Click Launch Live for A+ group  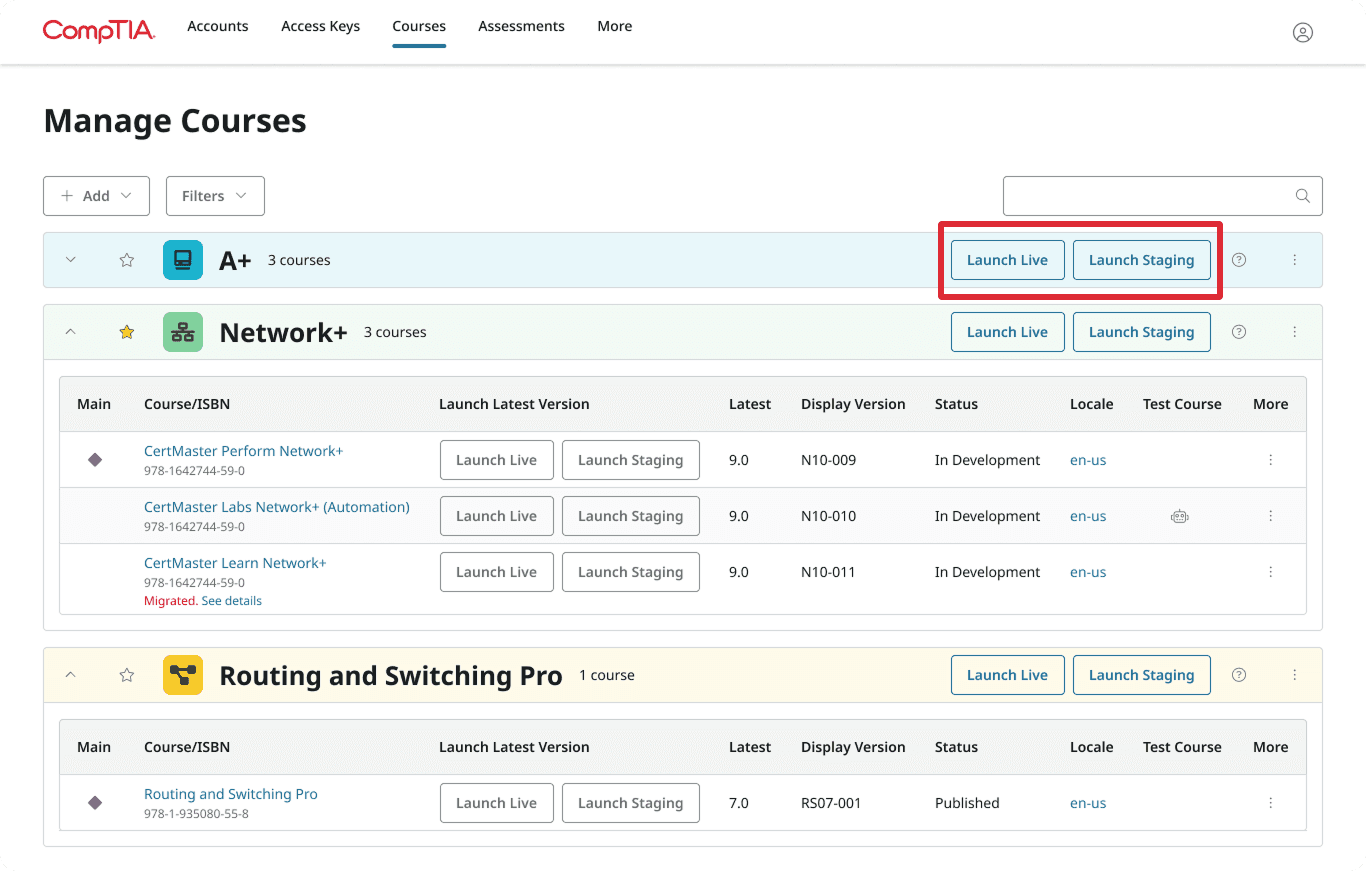(1008, 260)
